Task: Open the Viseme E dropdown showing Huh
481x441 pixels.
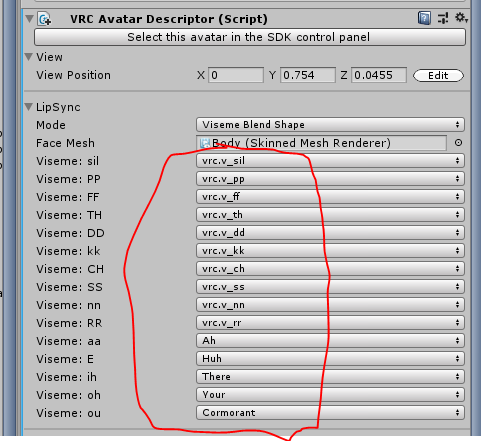Action: (x=330, y=359)
